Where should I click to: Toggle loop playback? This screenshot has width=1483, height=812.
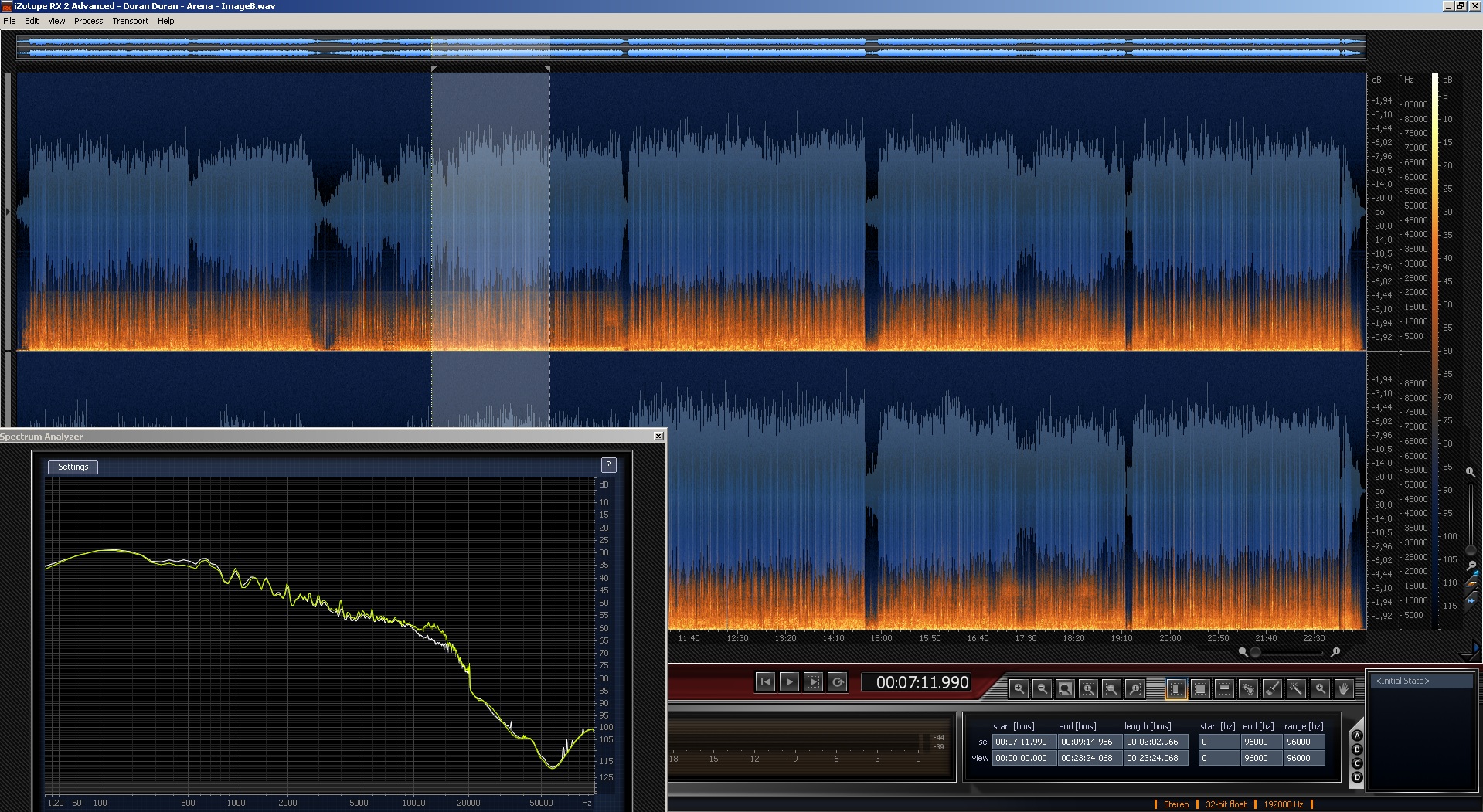click(x=838, y=681)
